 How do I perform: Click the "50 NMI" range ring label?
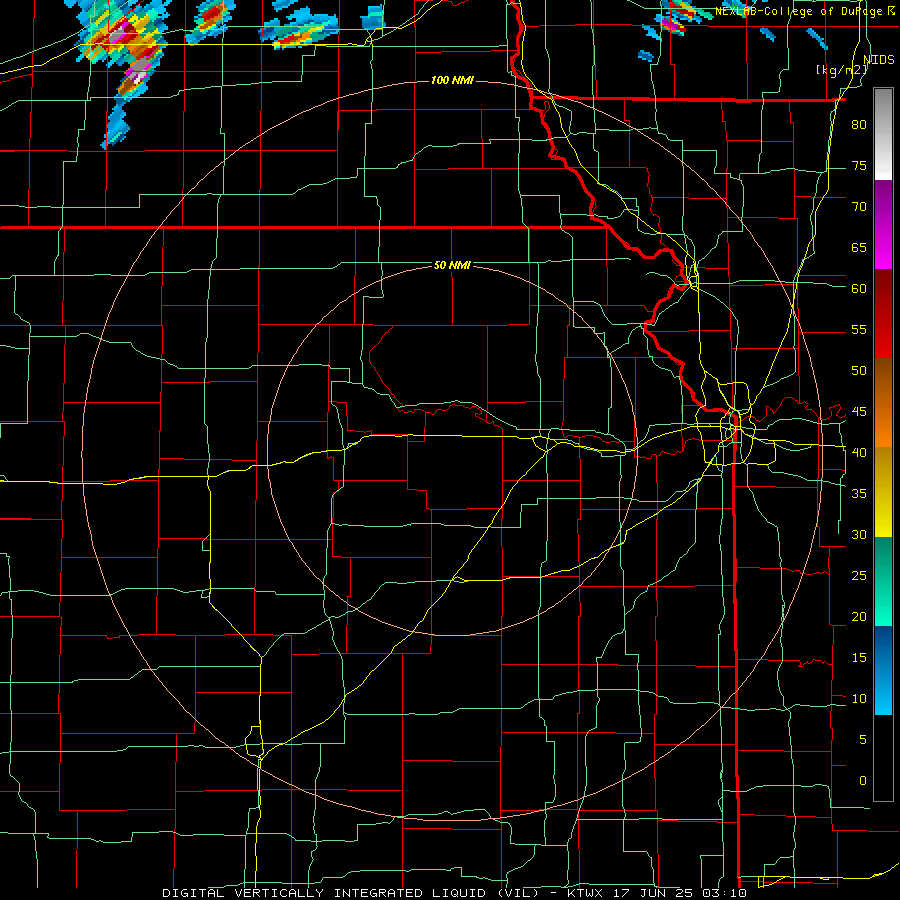click(452, 265)
